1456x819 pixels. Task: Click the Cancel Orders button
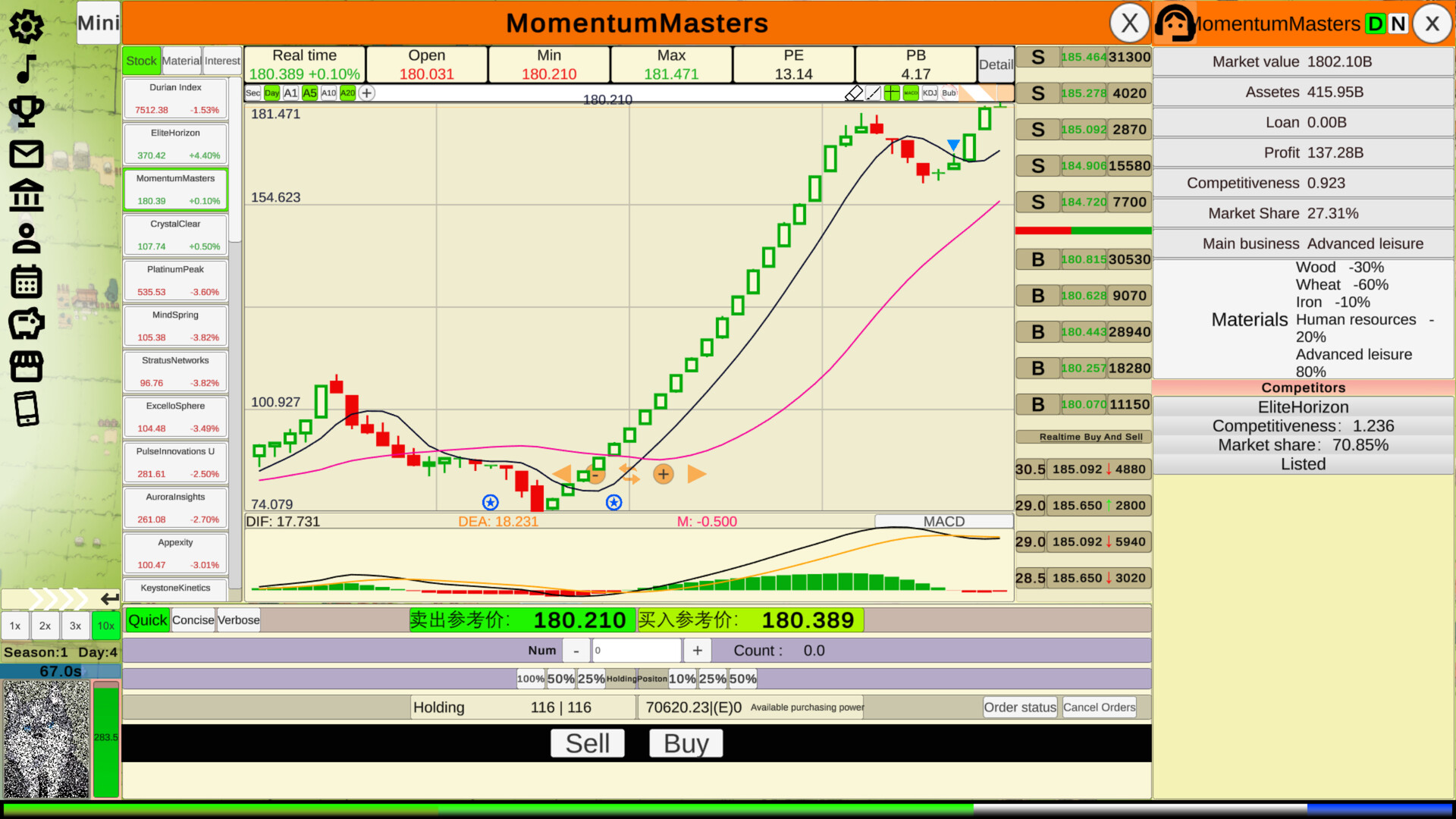[x=1099, y=708]
